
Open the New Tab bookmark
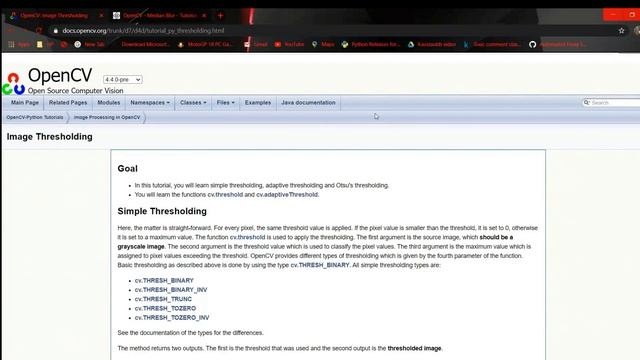pyautogui.click(x=89, y=44)
